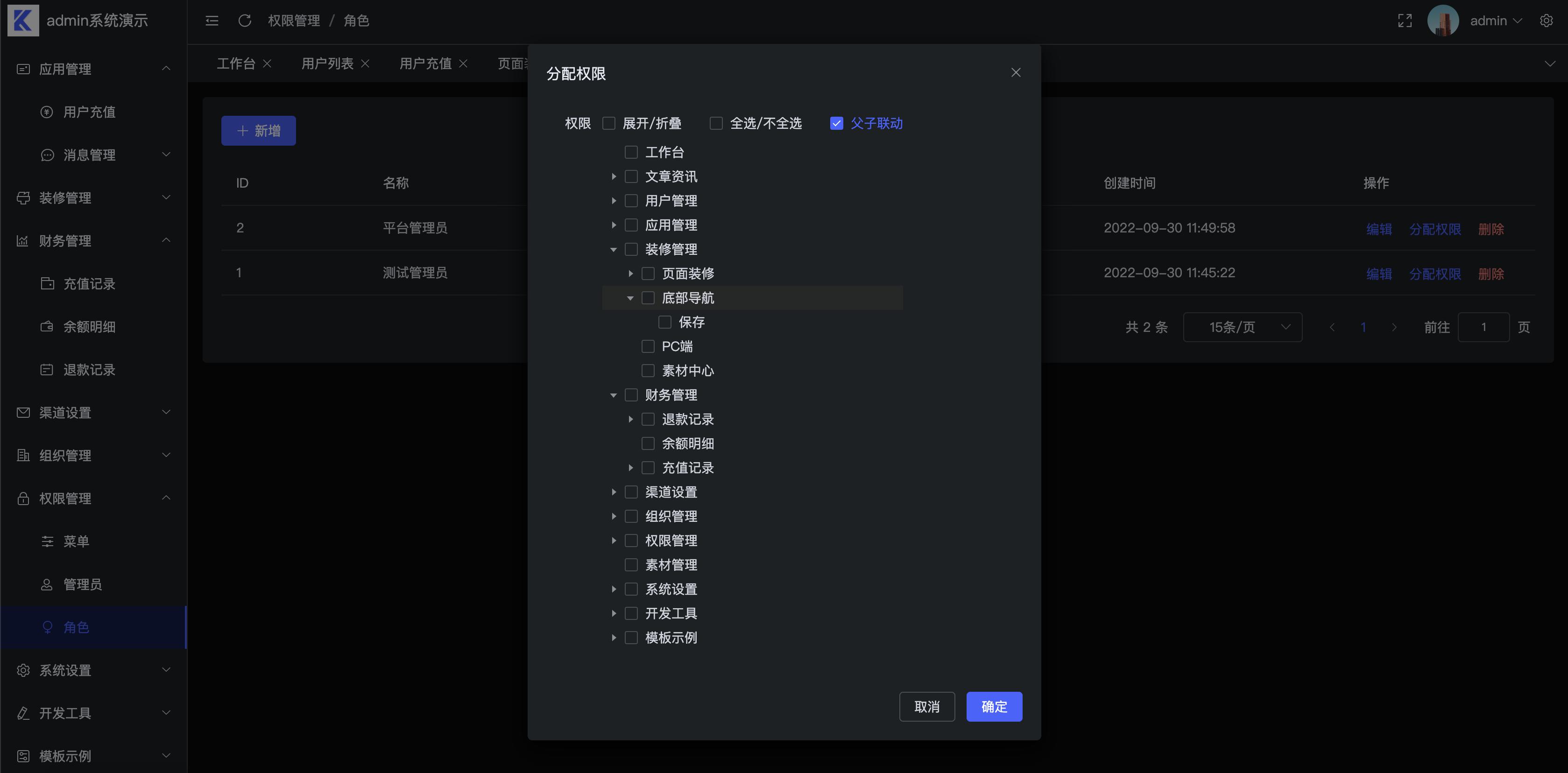The height and width of the screenshot is (773, 1568).
Task: Check the 工作台 permission checkbox
Action: 630,152
